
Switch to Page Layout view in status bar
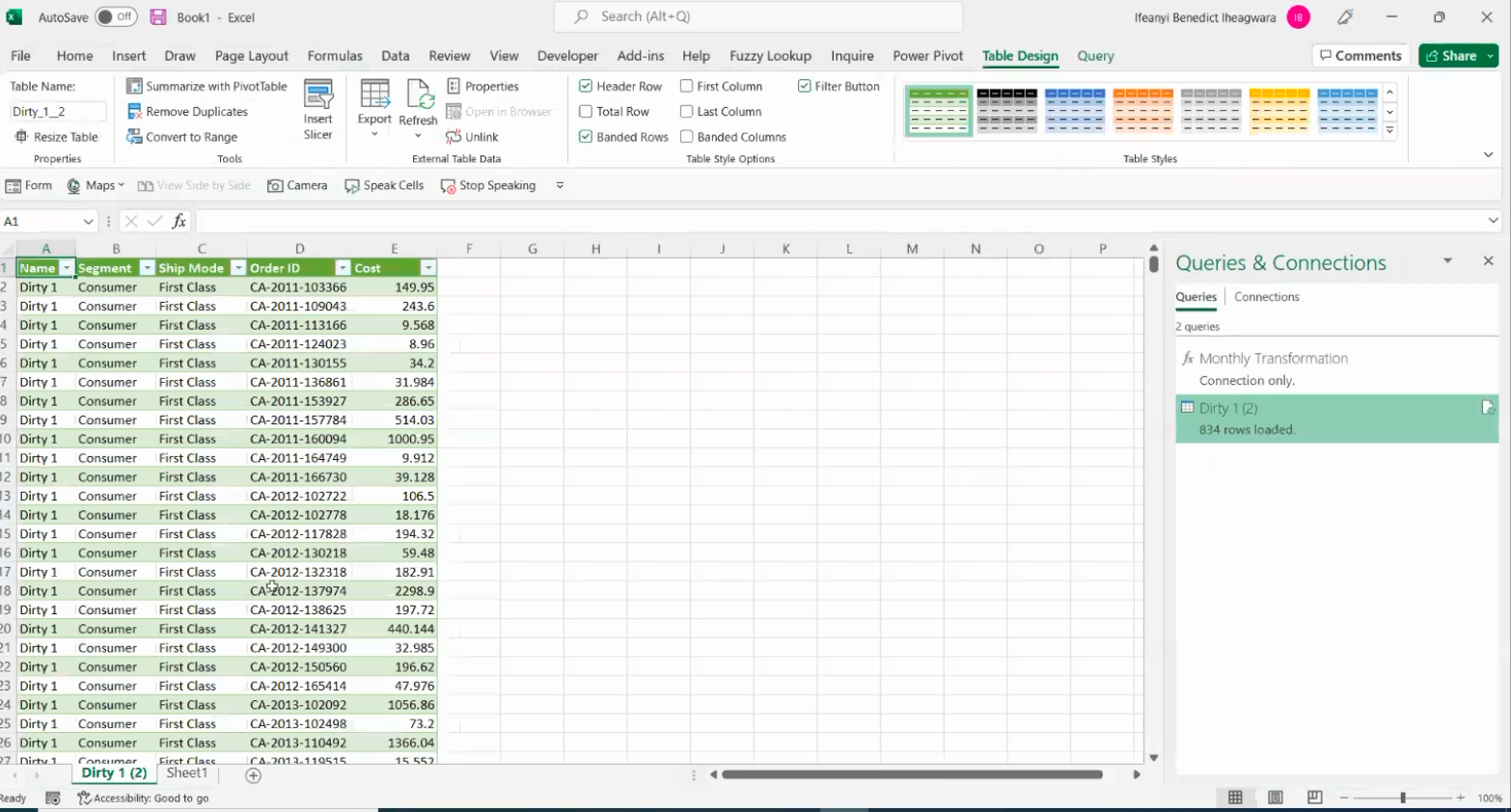(1276, 798)
